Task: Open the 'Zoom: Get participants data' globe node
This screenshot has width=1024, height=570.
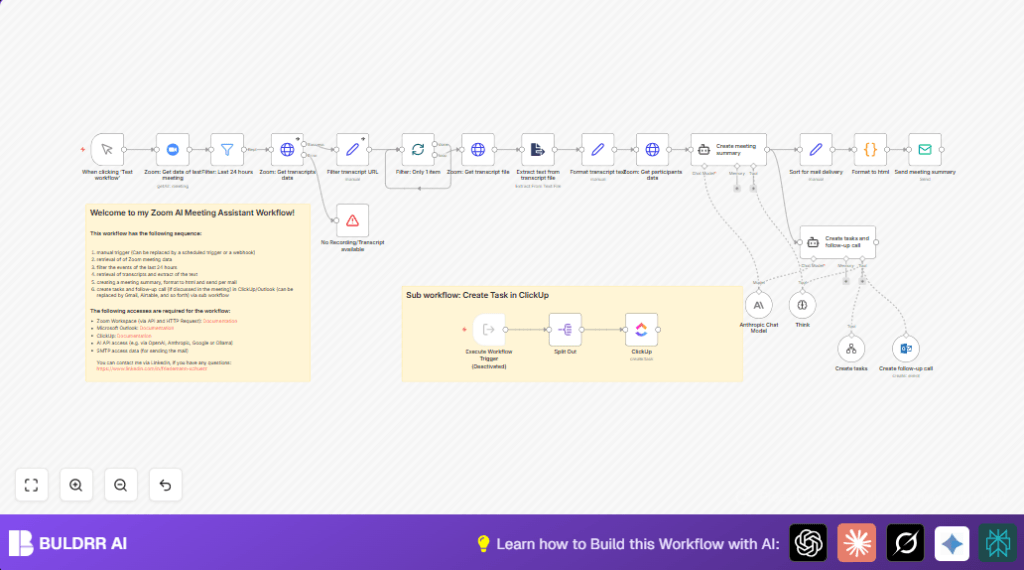Action: (652, 150)
